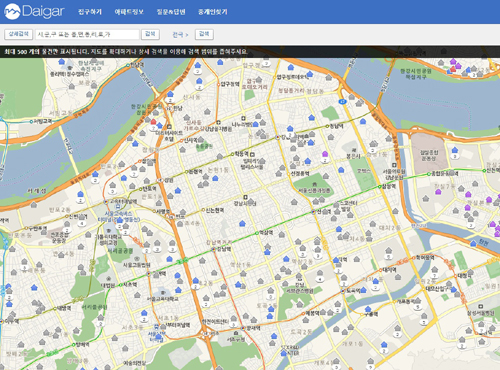Screen dimensions: 500x370
Task: Expand the 전국 region selector
Action: point(180,34)
